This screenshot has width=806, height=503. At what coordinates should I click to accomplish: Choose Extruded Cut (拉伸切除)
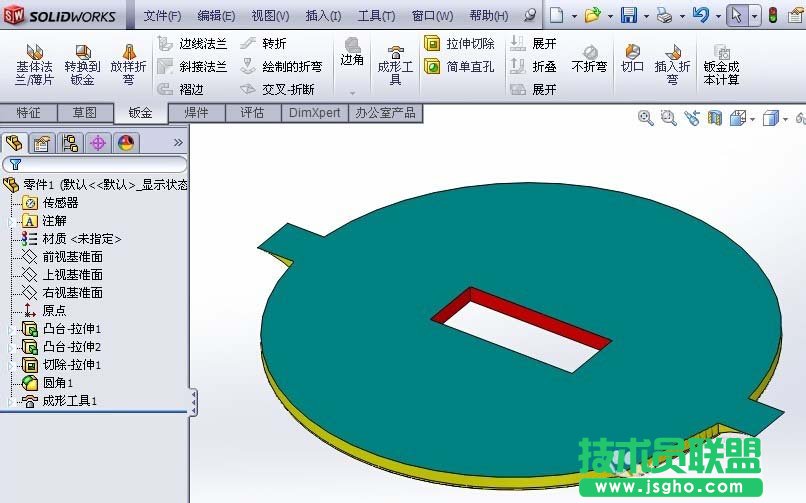point(459,44)
